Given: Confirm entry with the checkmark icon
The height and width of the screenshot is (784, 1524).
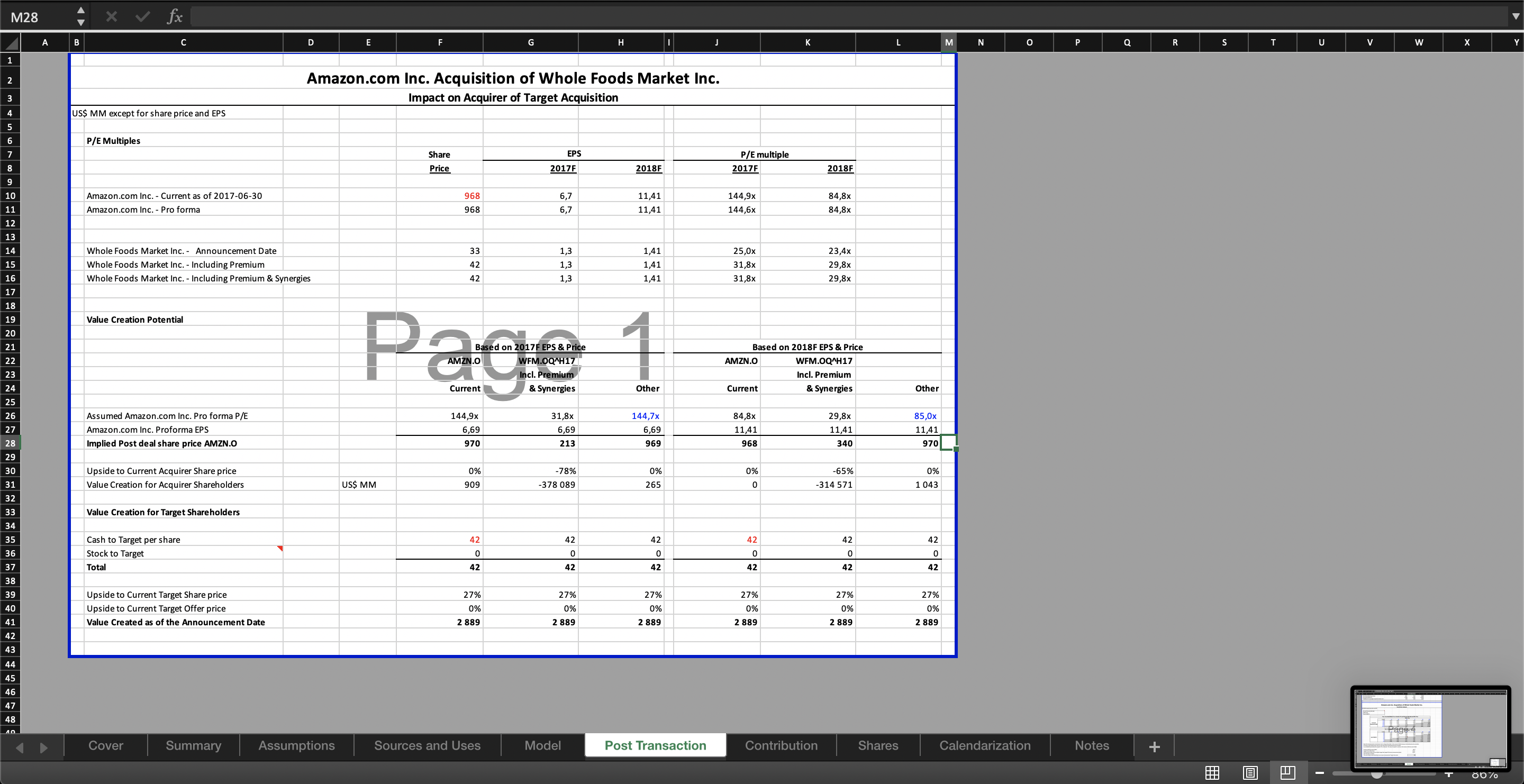Looking at the screenshot, I should (x=142, y=16).
